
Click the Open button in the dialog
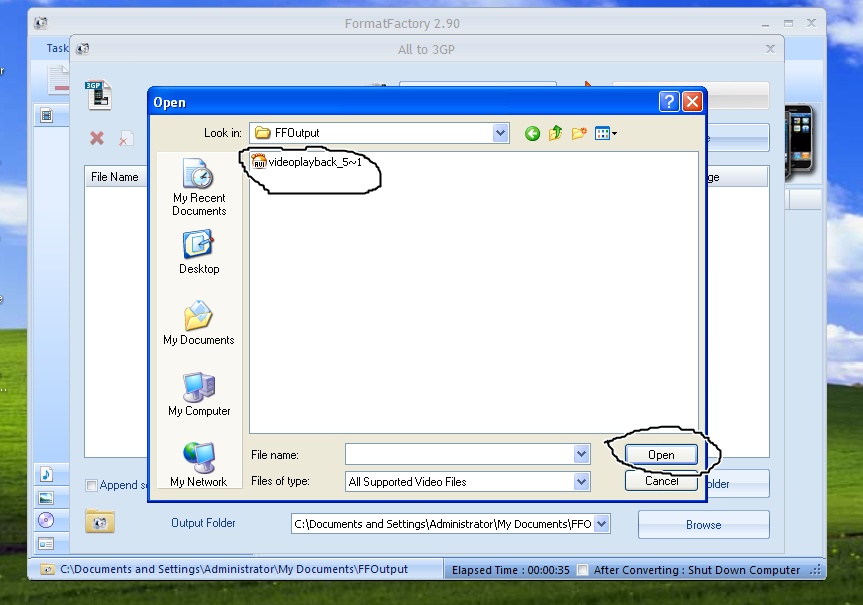(661, 455)
